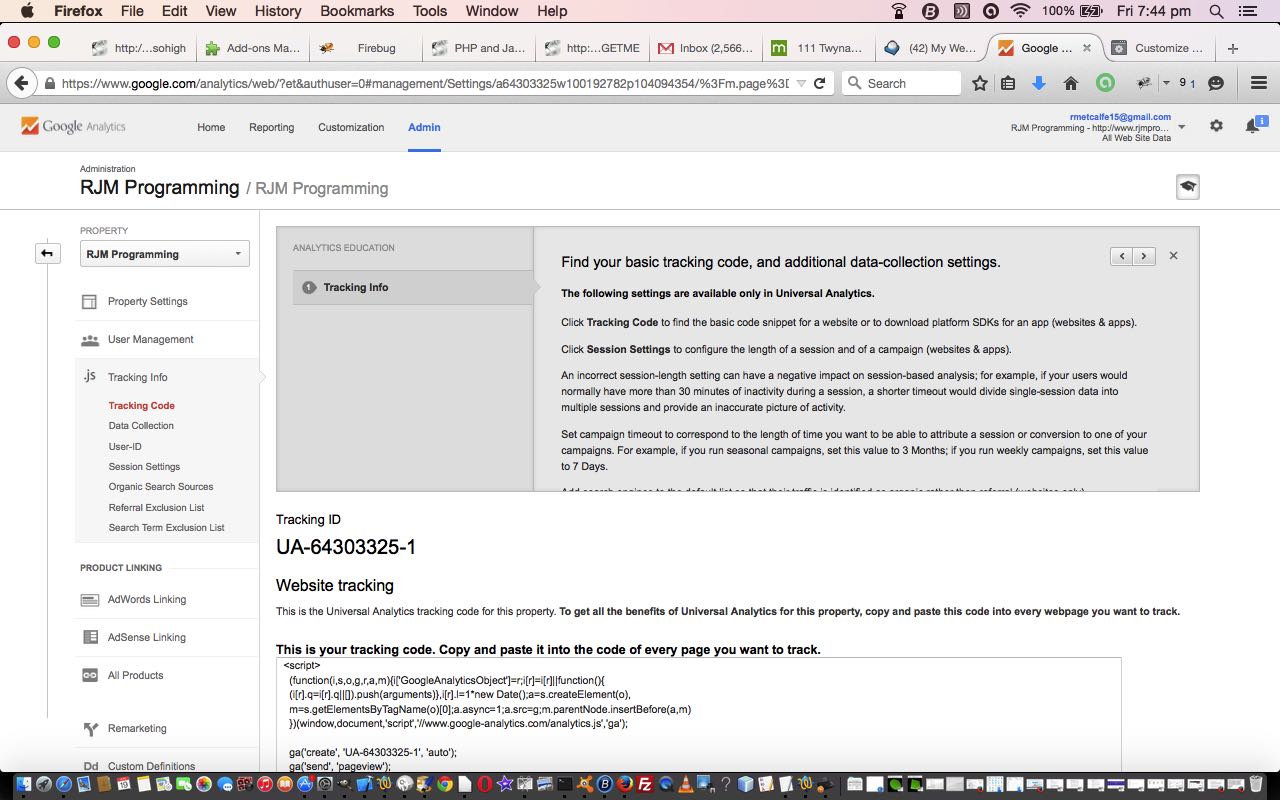The image size is (1280, 800).
Task: Close the Google Analytics browser tab
Action: pos(1087,48)
